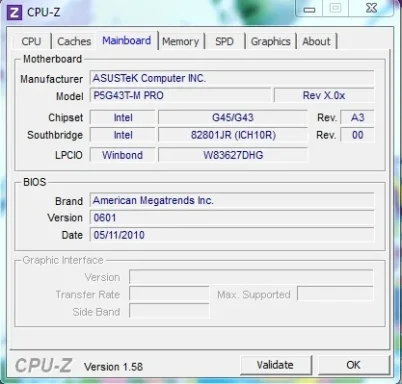Click the CPU-Z window title text

pyautogui.click(x=44, y=12)
